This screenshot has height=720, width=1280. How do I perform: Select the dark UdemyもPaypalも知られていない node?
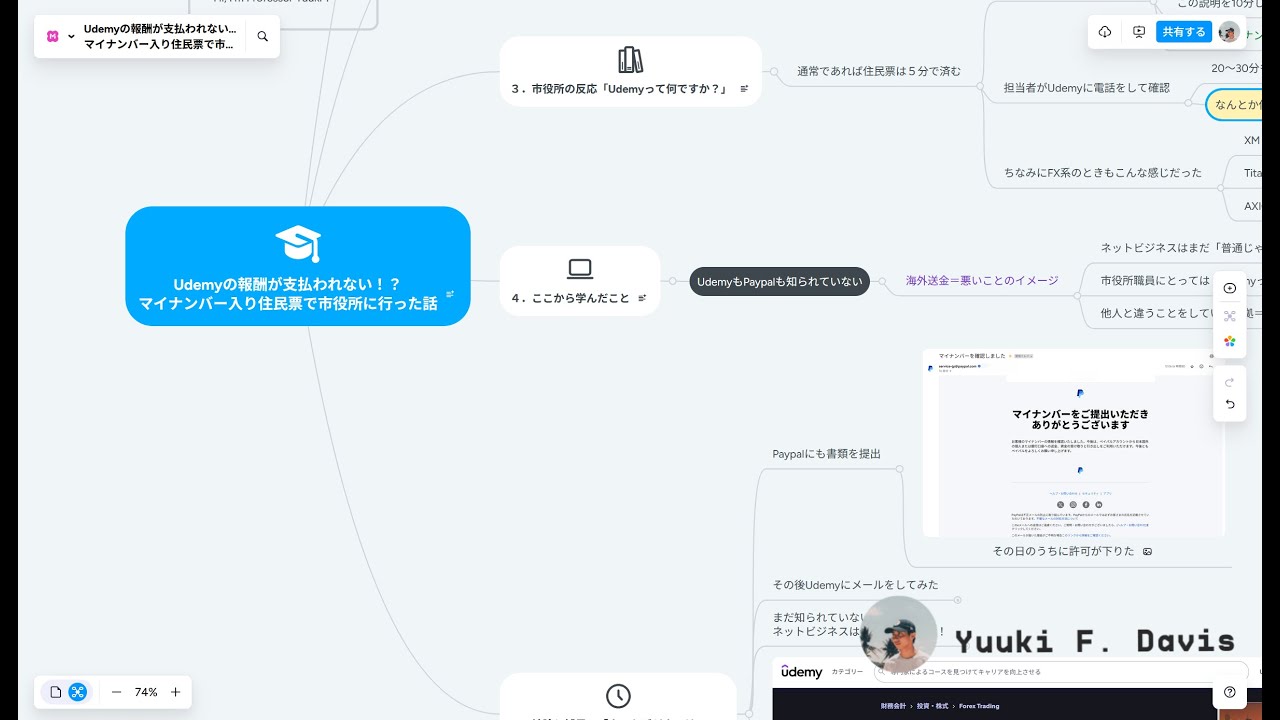(780, 281)
